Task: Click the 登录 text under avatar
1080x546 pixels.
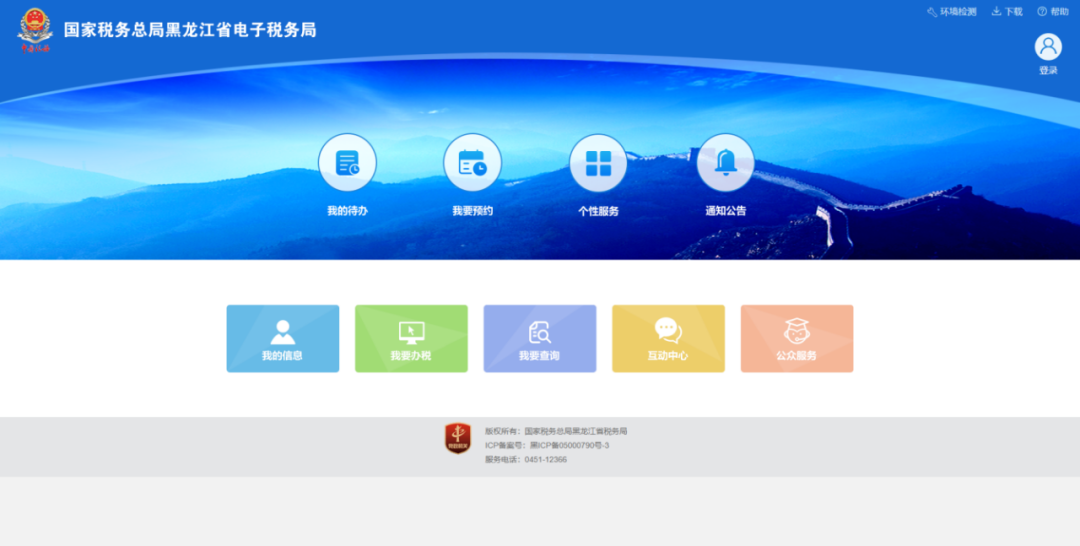Action: (x=1048, y=70)
